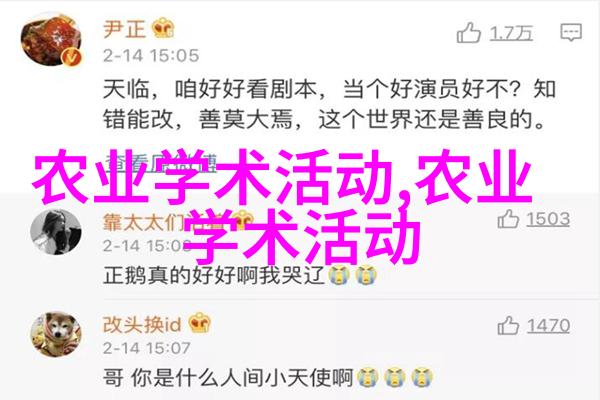The width and height of the screenshot is (600, 400).
Task: Open the 靠太太们 username link
Action: (143, 222)
